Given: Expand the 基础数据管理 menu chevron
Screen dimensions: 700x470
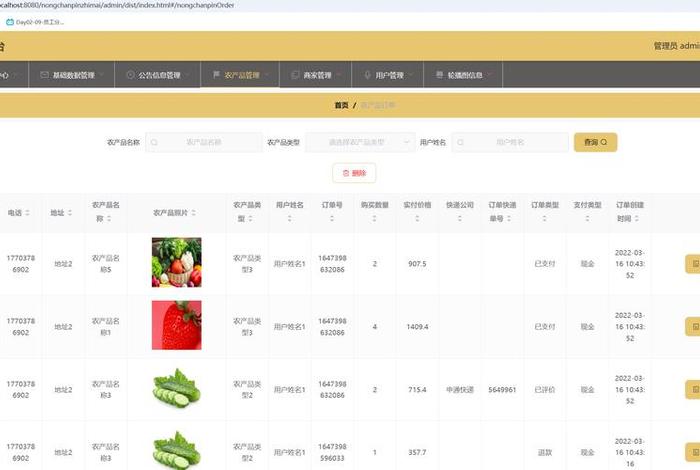Looking at the screenshot, I should click(101, 75).
